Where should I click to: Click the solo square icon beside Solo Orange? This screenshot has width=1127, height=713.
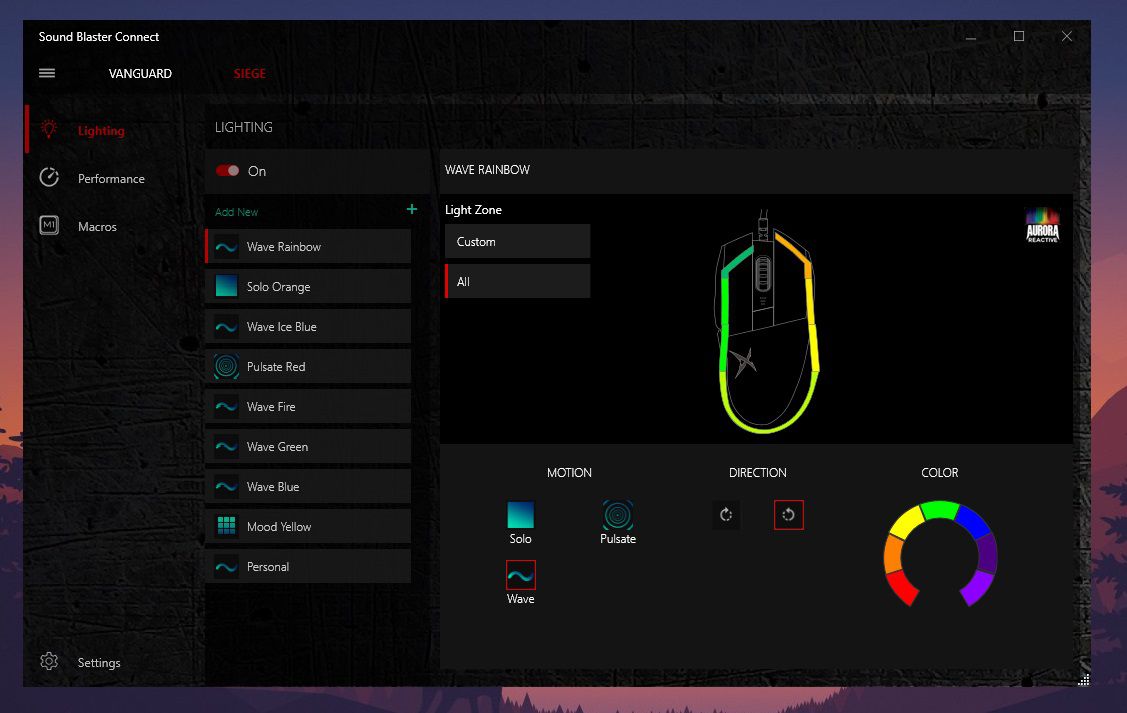(226, 286)
